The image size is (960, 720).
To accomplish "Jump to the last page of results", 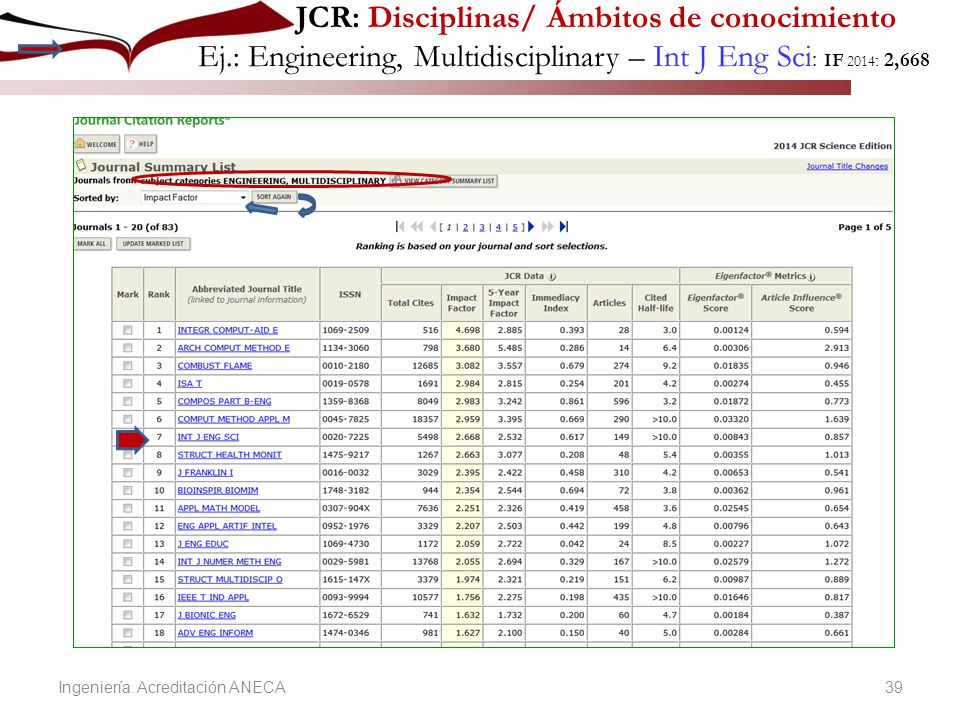I will pyautogui.click(x=564, y=227).
